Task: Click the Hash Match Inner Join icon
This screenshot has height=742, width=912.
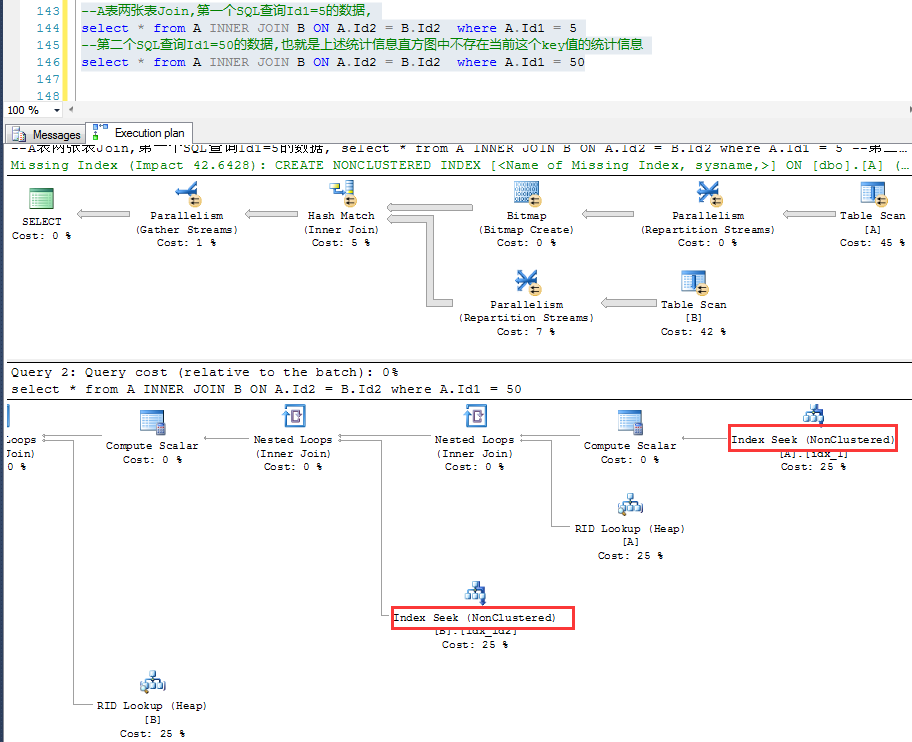Action: pyautogui.click(x=341, y=194)
